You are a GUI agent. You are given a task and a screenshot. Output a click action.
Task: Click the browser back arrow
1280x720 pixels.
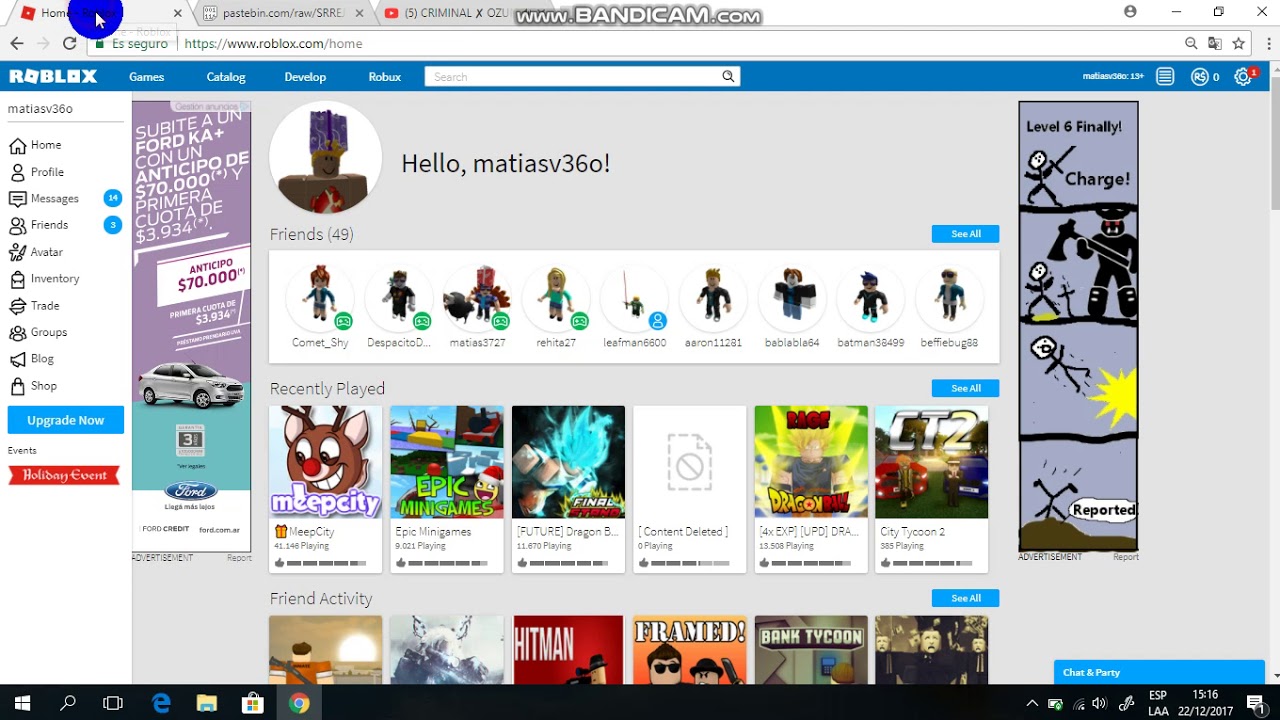pyautogui.click(x=17, y=43)
